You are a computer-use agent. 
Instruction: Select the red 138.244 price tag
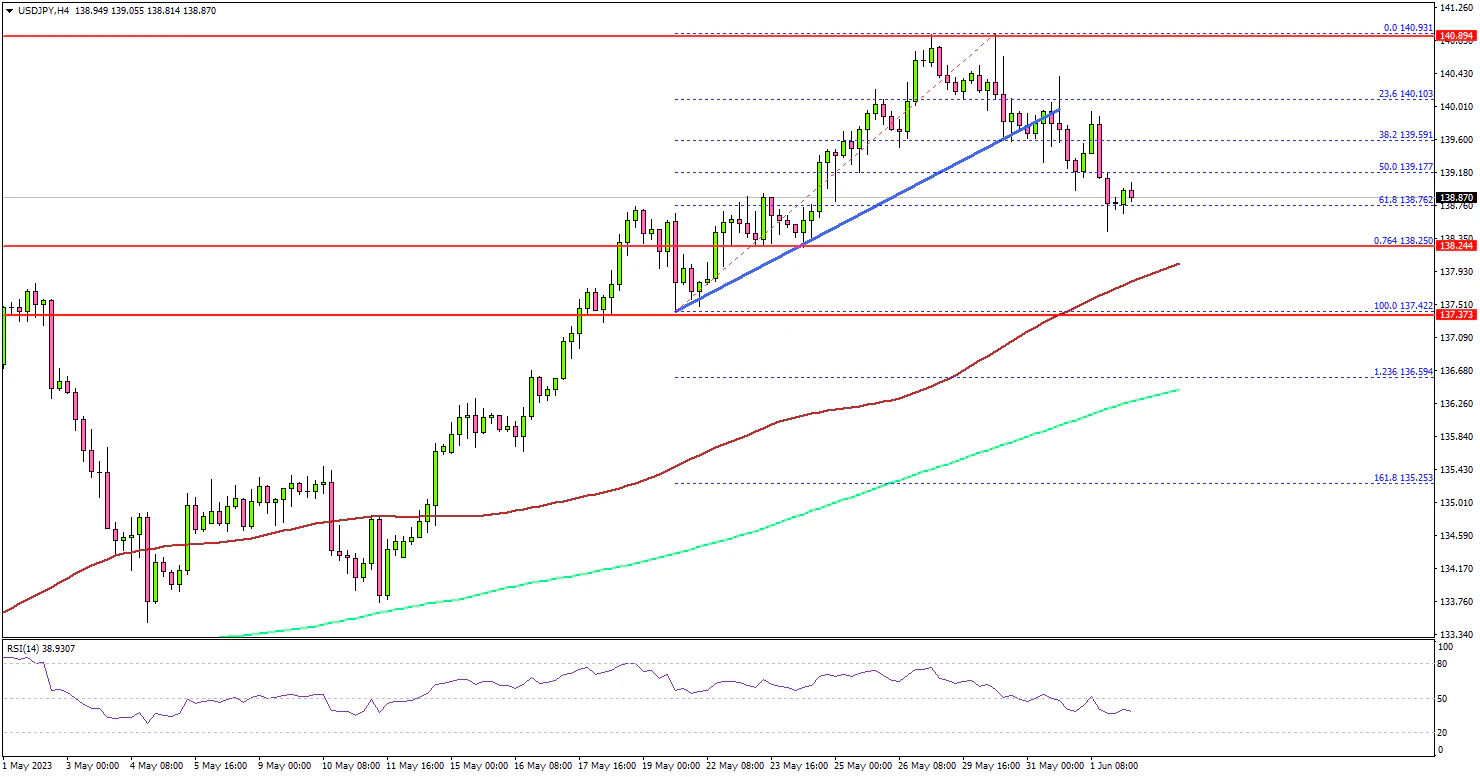pyautogui.click(x=1455, y=246)
